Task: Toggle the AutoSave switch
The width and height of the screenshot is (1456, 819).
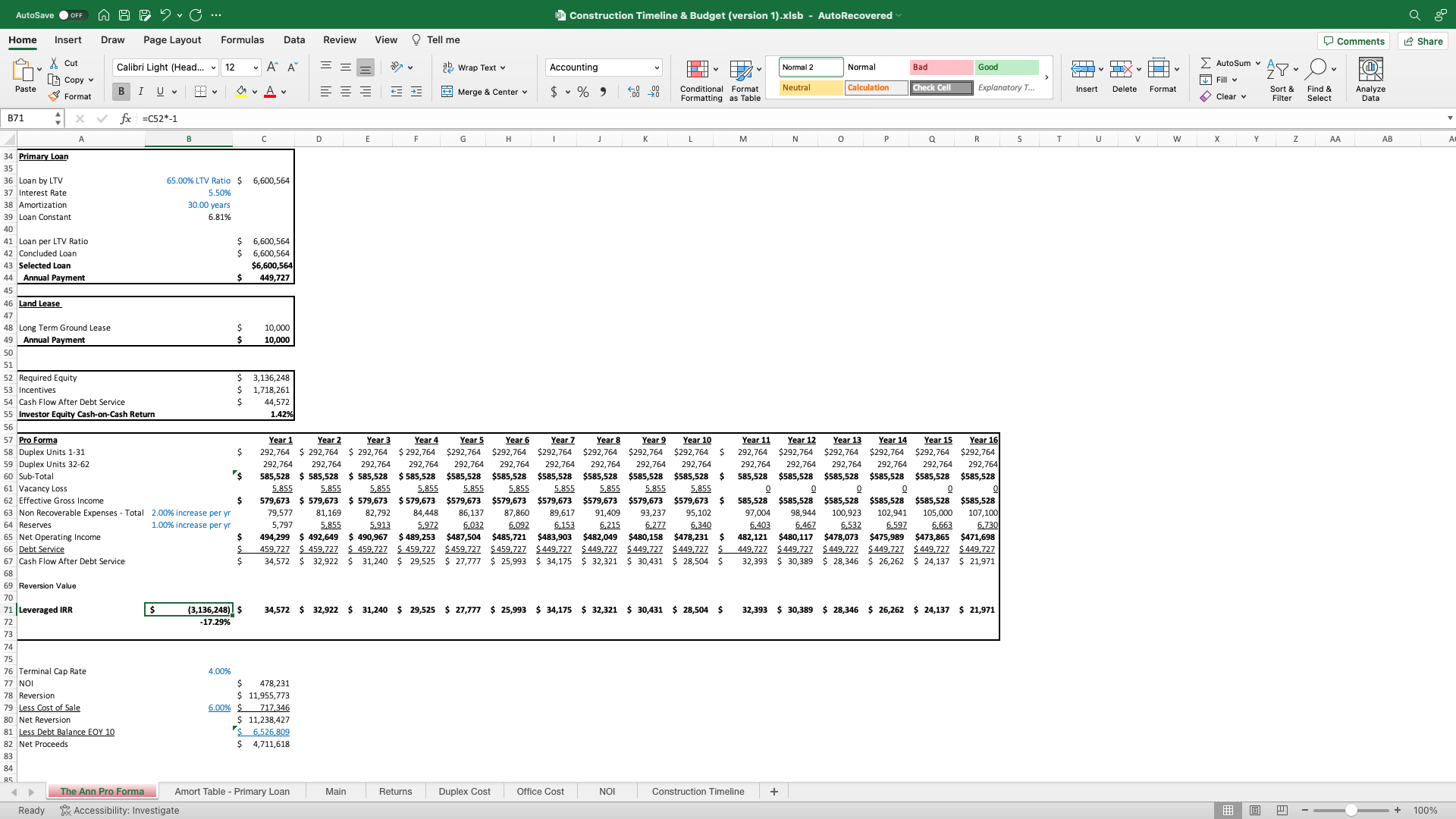Action: (x=73, y=15)
